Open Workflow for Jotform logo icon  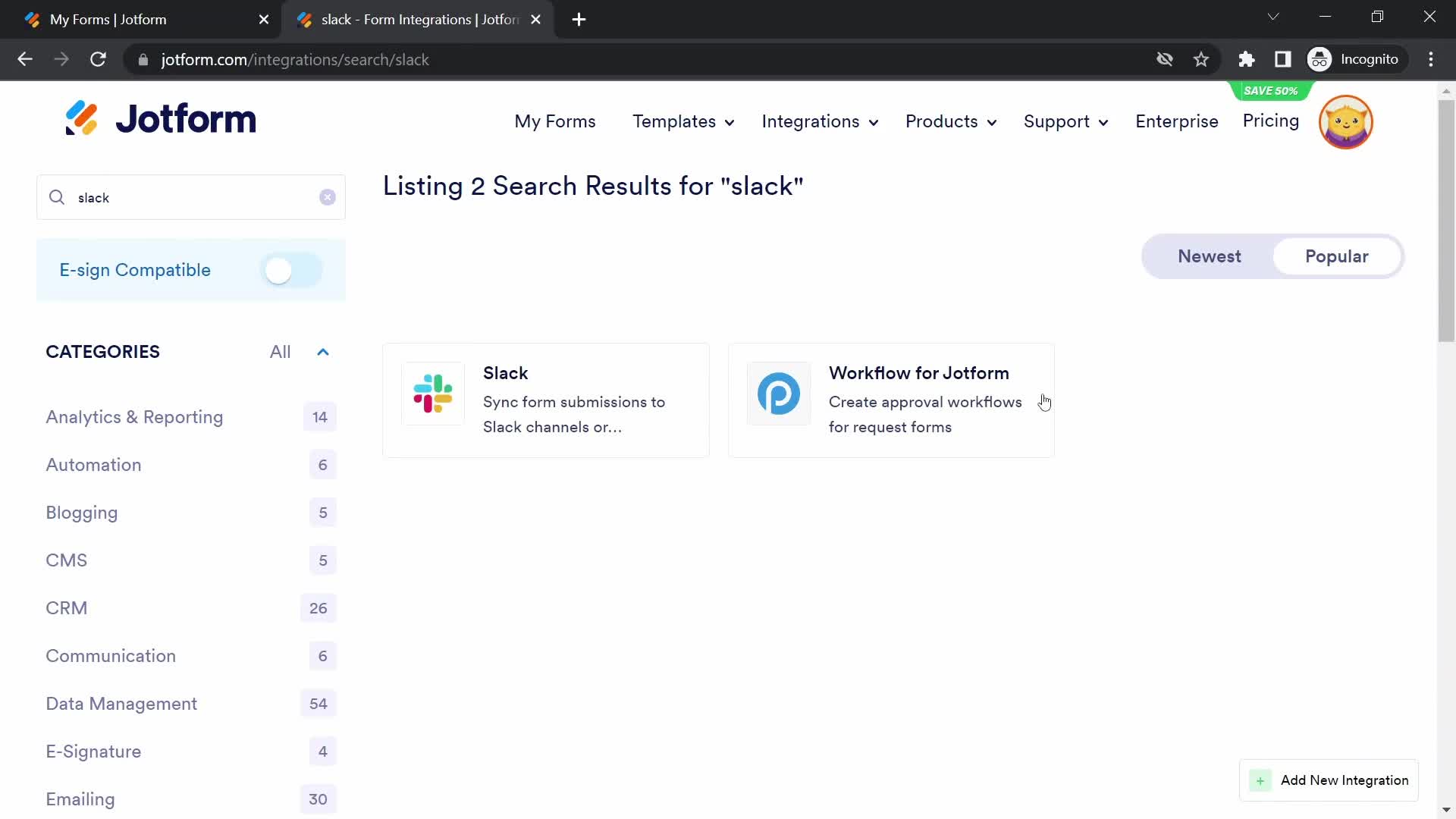point(779,394)
